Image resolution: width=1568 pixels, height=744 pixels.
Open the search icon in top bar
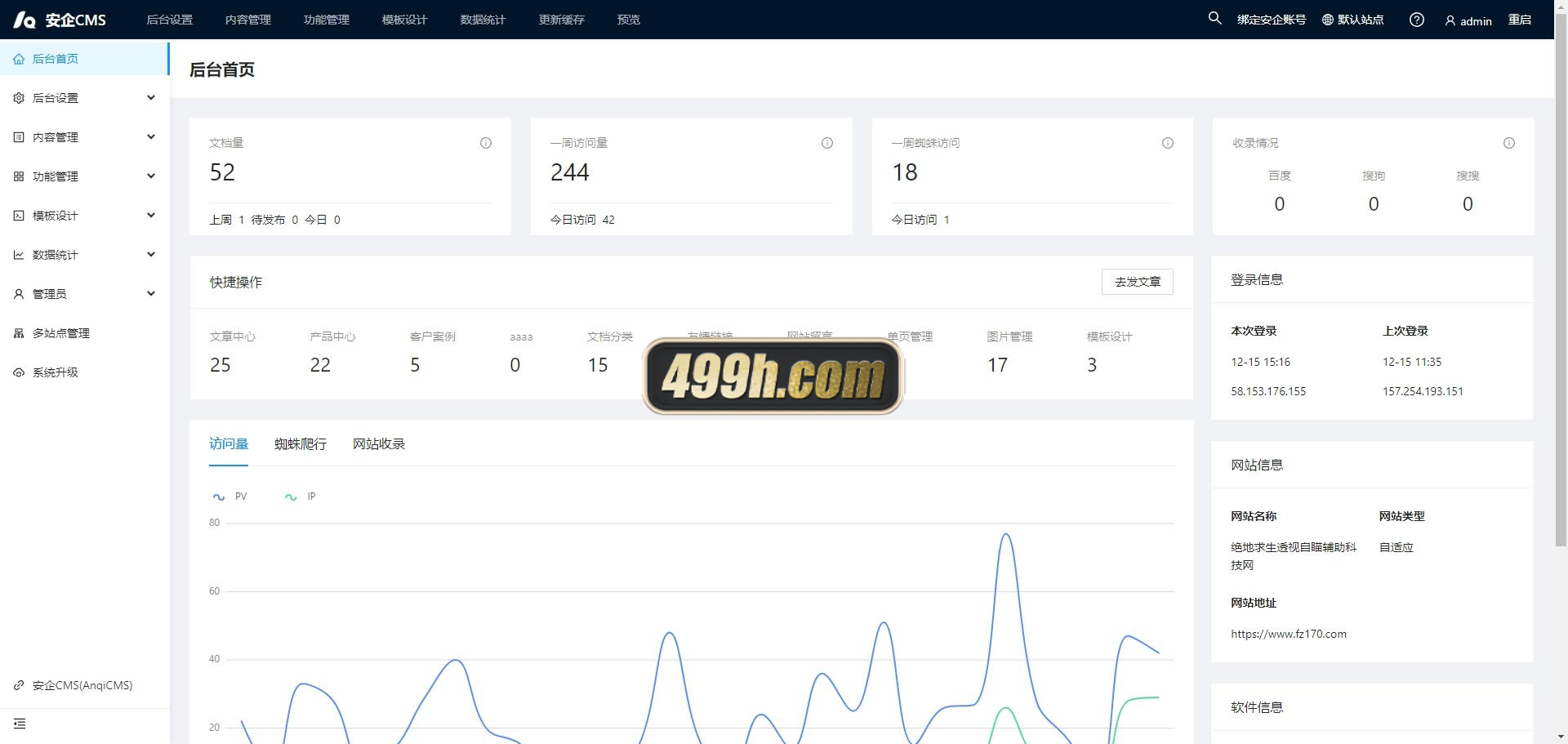1214,18
